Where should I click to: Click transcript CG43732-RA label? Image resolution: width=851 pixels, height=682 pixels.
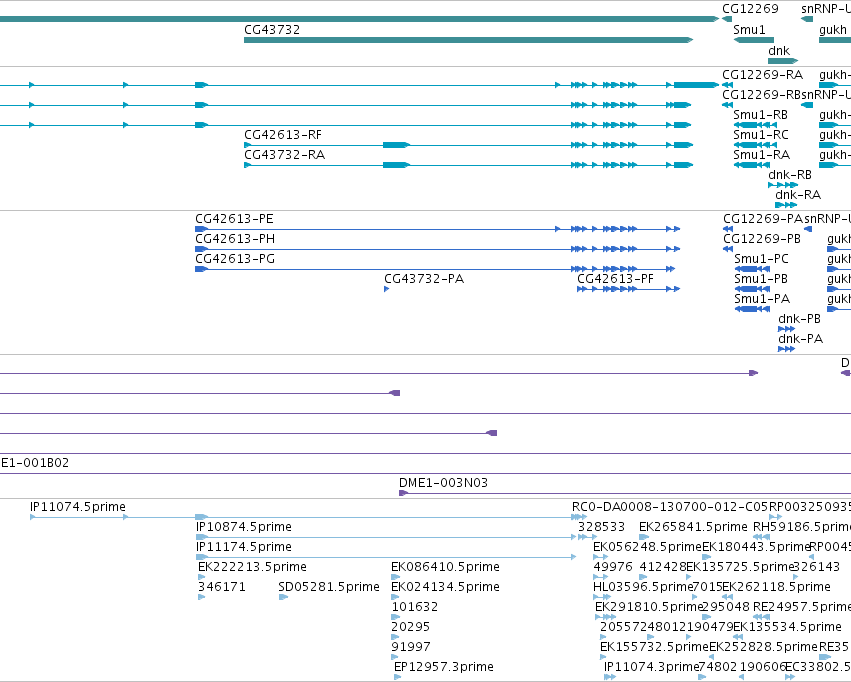[284, 155]
